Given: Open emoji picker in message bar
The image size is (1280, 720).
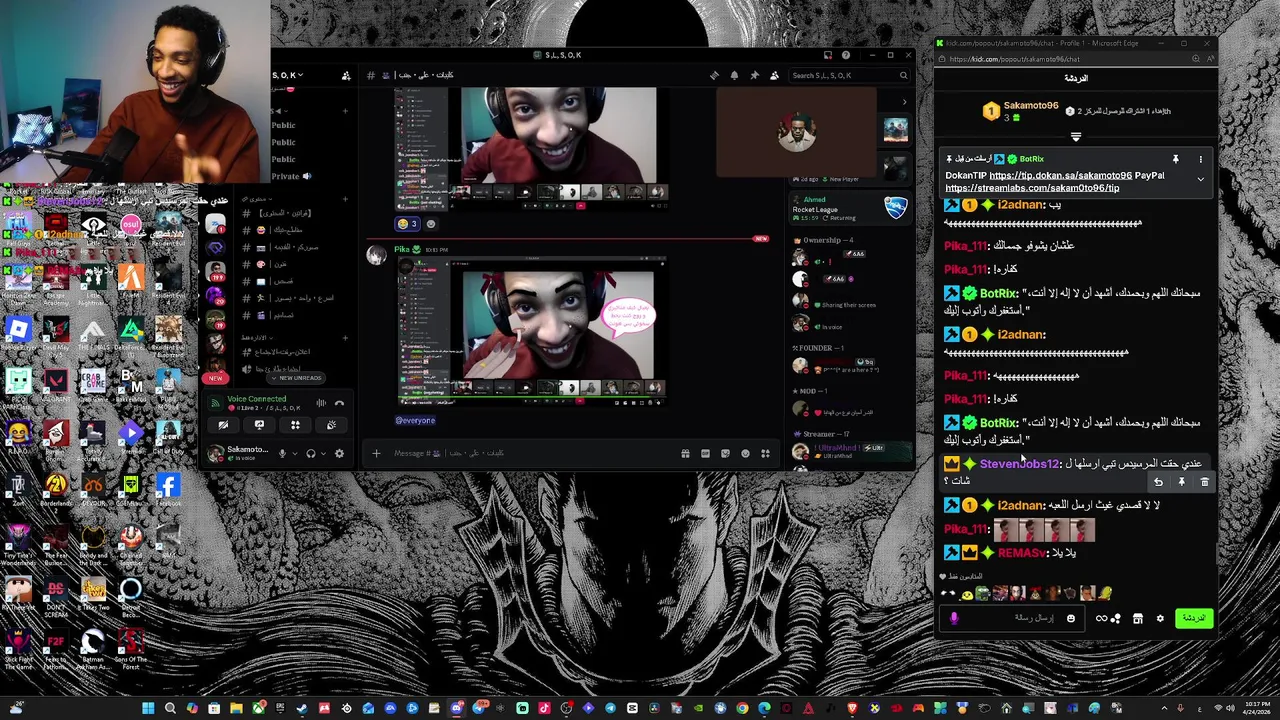Looking at the screenshot, I should click(x=745, y=453).
